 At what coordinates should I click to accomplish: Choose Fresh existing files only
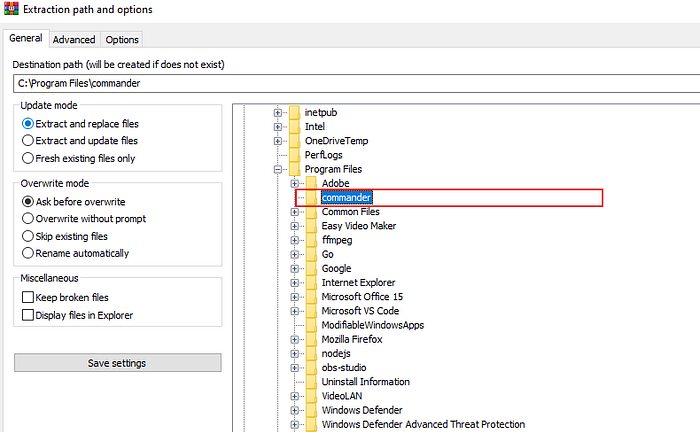pos(79,158)
